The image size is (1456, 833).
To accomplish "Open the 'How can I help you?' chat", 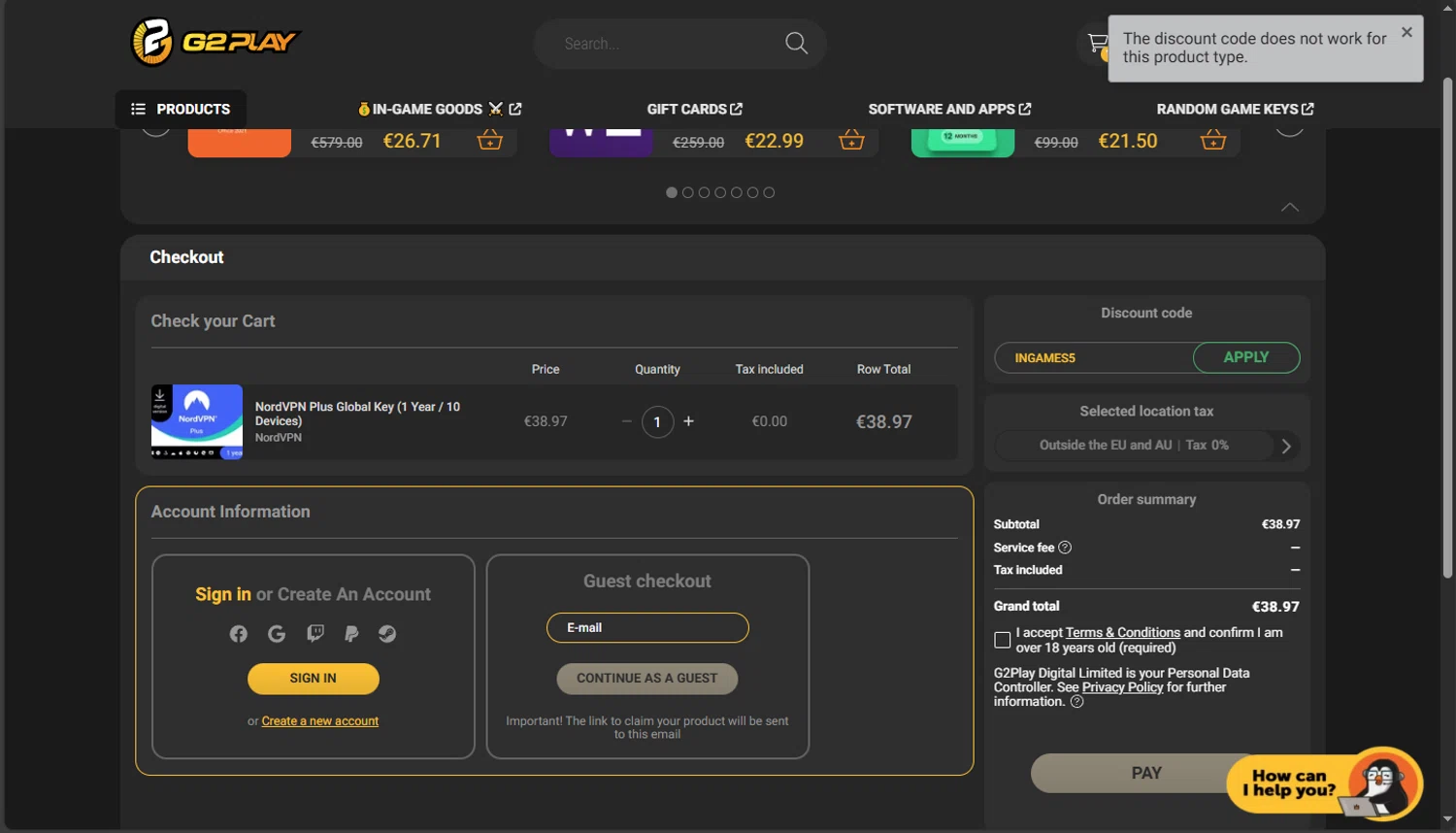I will (x=1325, y=784).
